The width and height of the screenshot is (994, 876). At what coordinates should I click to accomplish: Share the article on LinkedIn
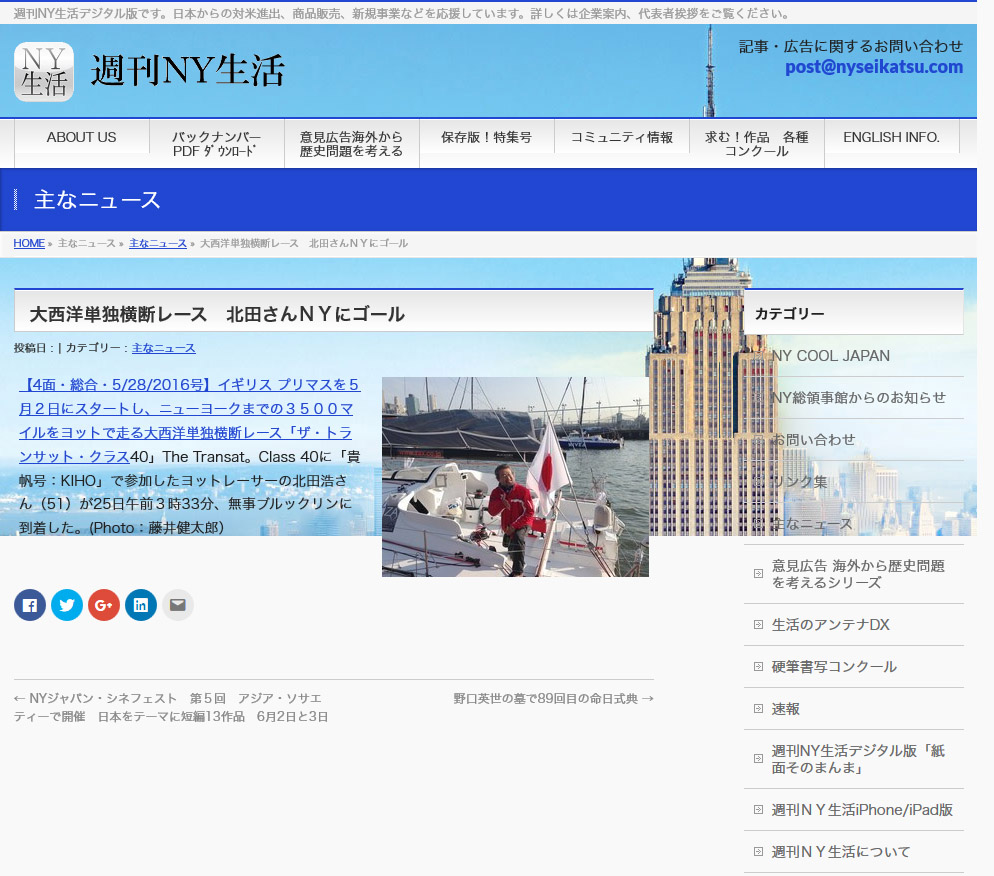click(x=140, y=604)
